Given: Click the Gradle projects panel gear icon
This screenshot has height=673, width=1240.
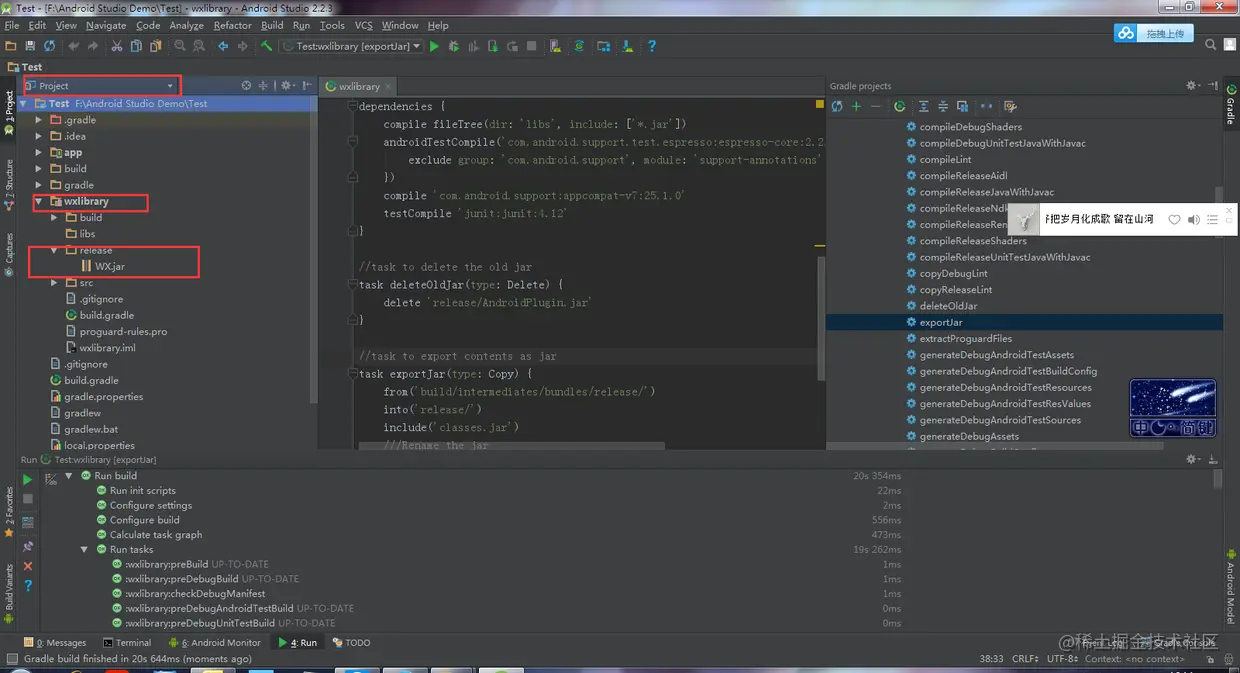Looking at the screenshot, I should point(1192,86).
